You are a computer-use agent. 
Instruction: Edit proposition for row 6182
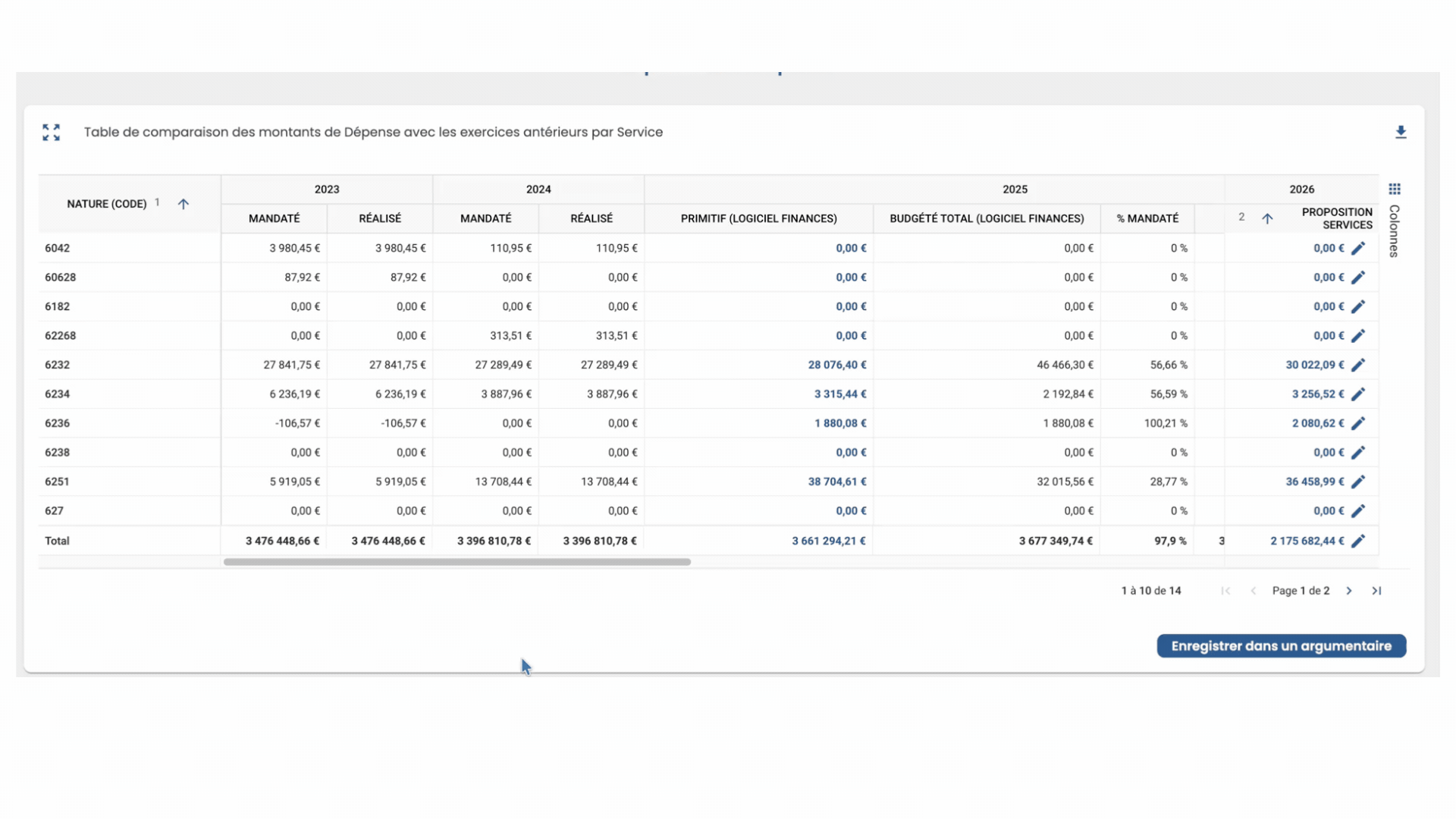[x=1358, y=306]
